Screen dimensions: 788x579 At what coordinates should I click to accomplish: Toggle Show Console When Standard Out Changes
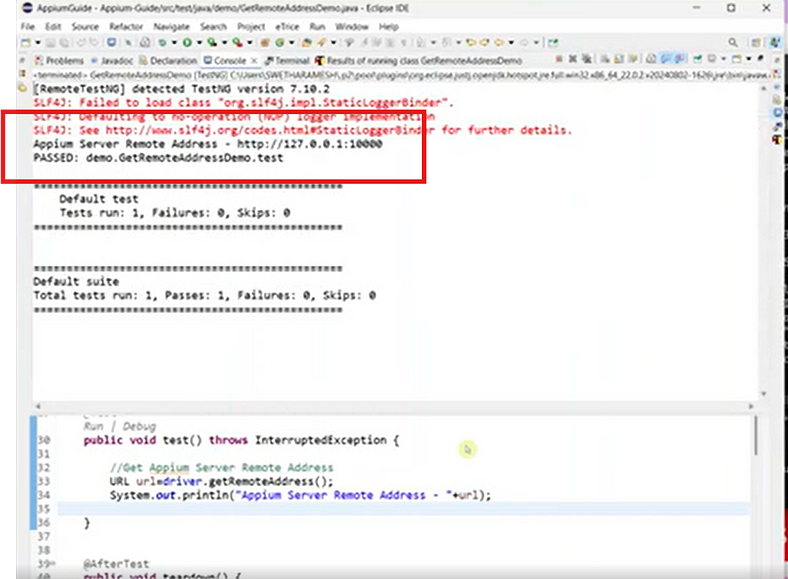[664, 59]
